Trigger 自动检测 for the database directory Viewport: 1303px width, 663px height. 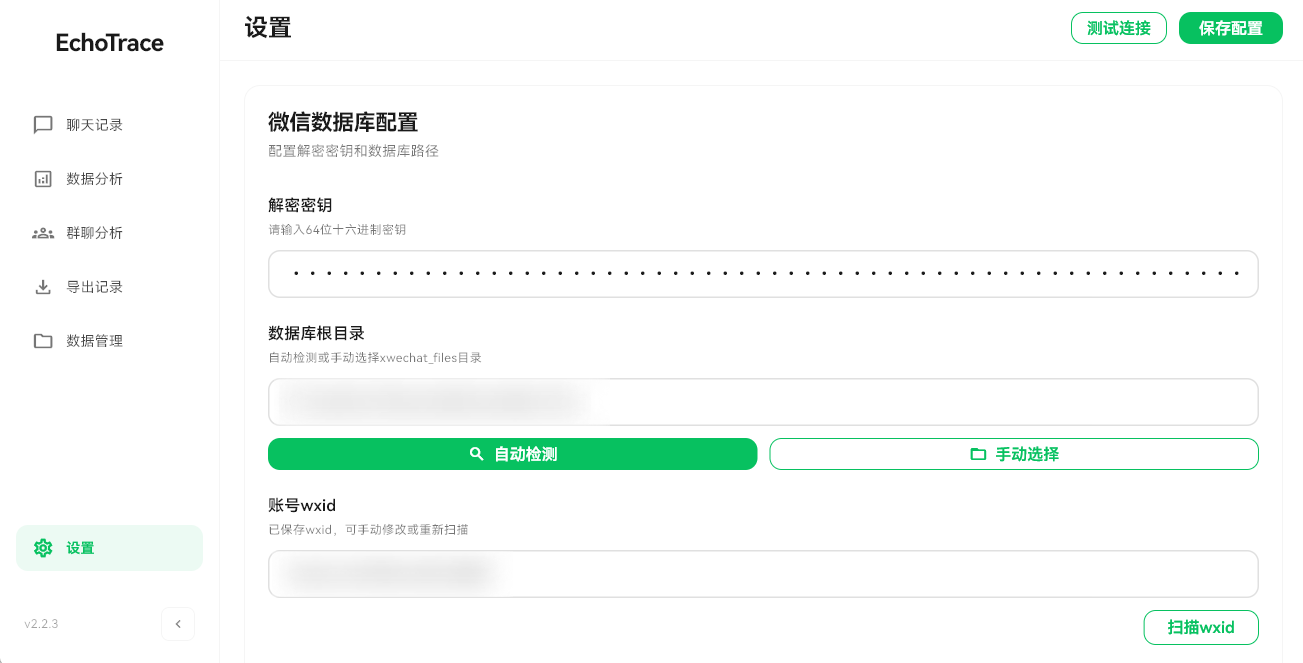tap(512, 453)
